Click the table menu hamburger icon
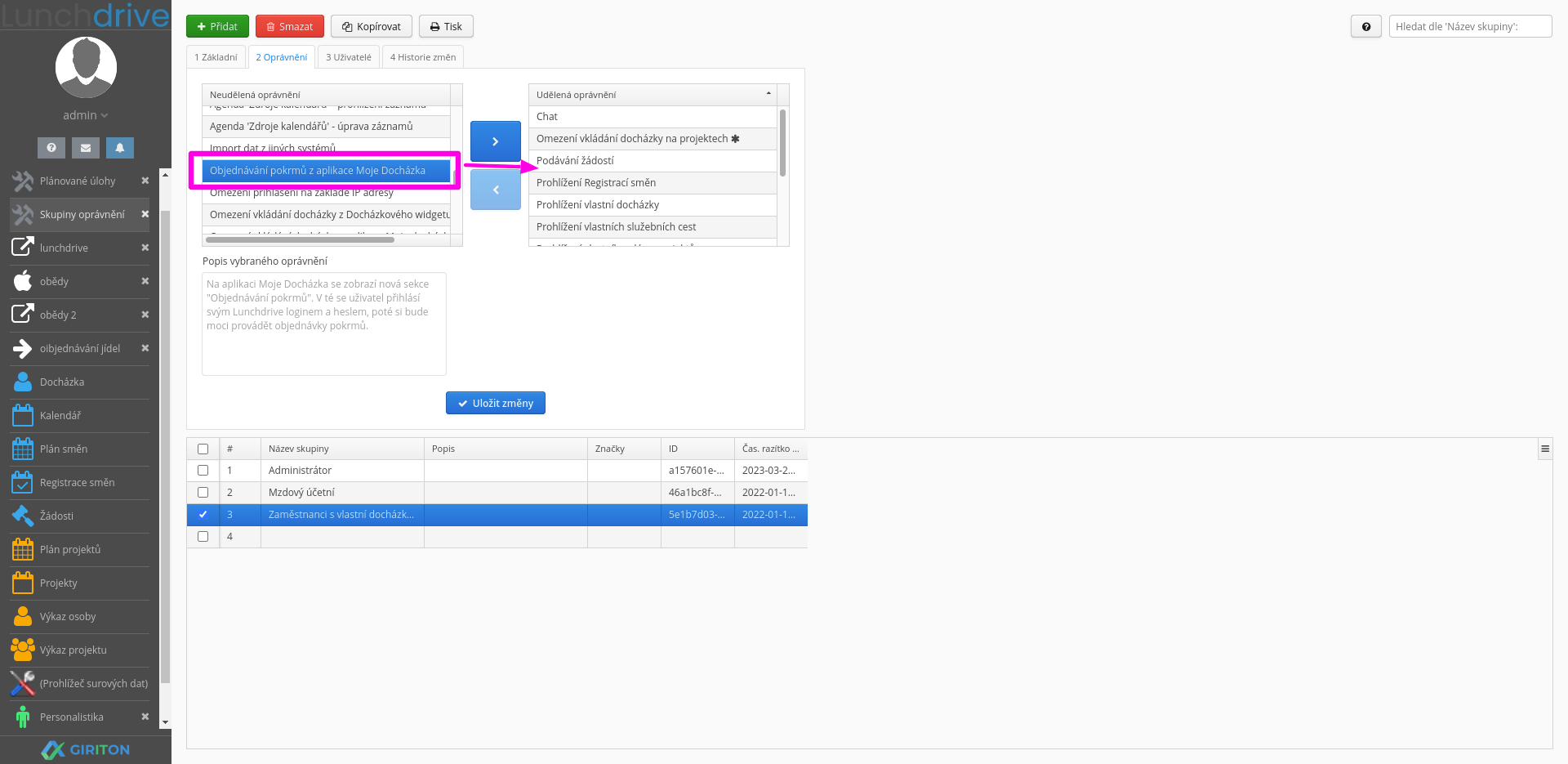Screen dimensions: 1568x764 [1545, 449]
